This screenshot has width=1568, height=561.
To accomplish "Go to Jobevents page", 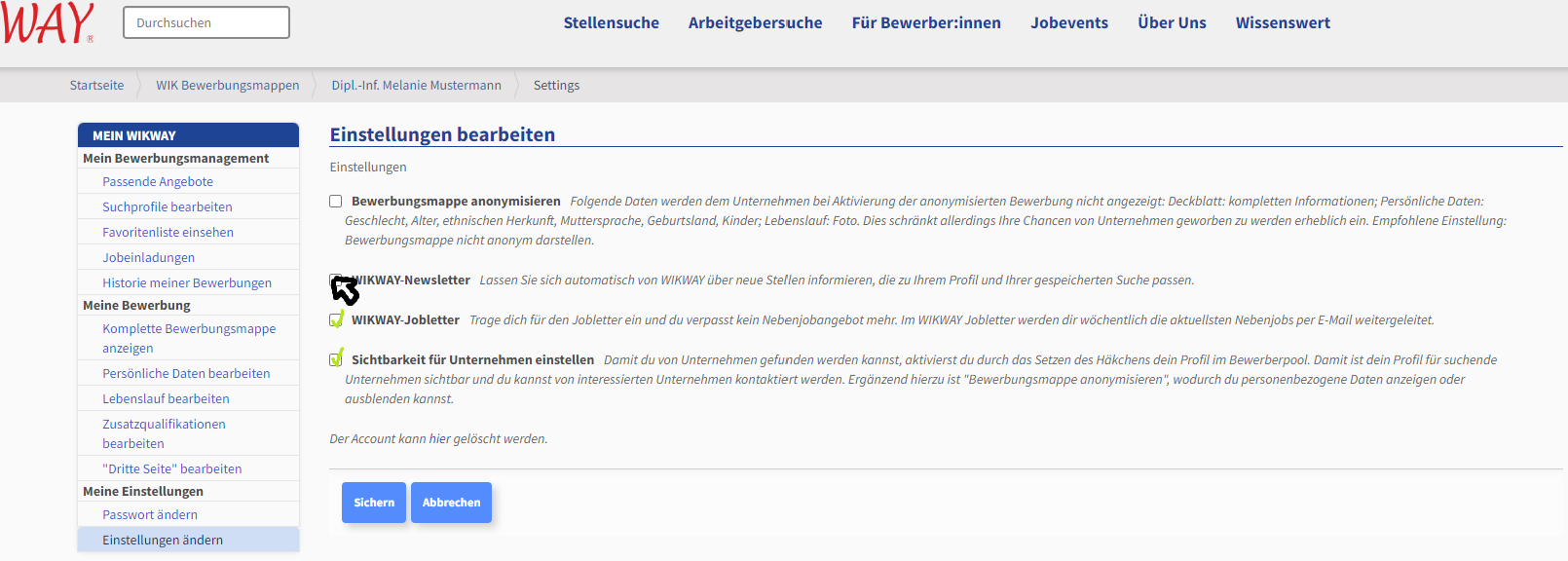I will [1069, 22].
